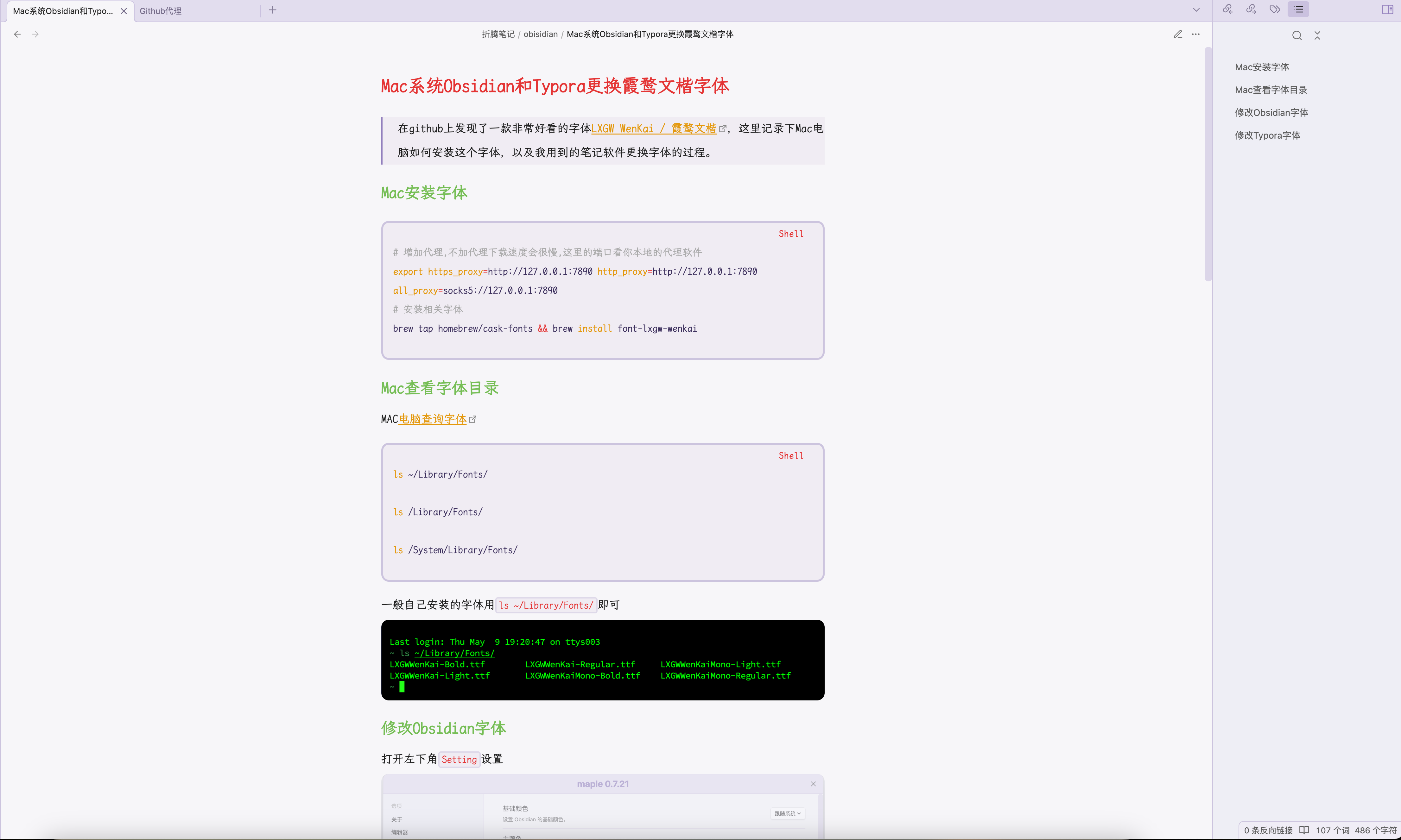1401x840 pixels.
Task: Expand the tab list dropdown chevron
Action: point(1196,10)
